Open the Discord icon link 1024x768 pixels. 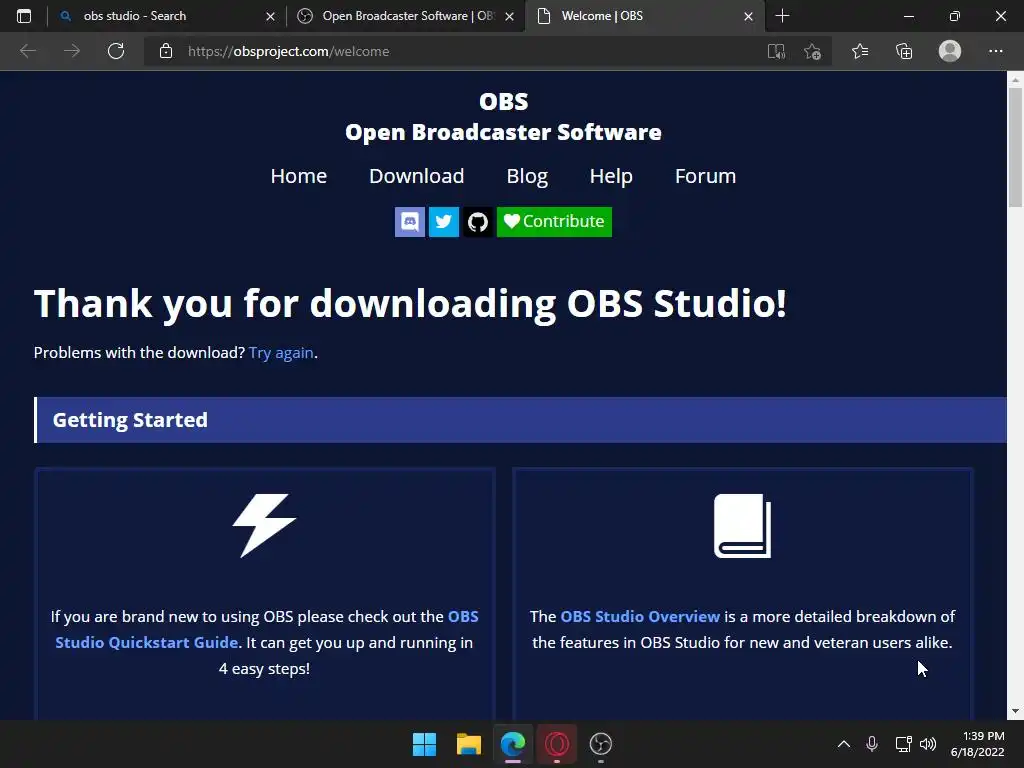click(x=409, y=222)
